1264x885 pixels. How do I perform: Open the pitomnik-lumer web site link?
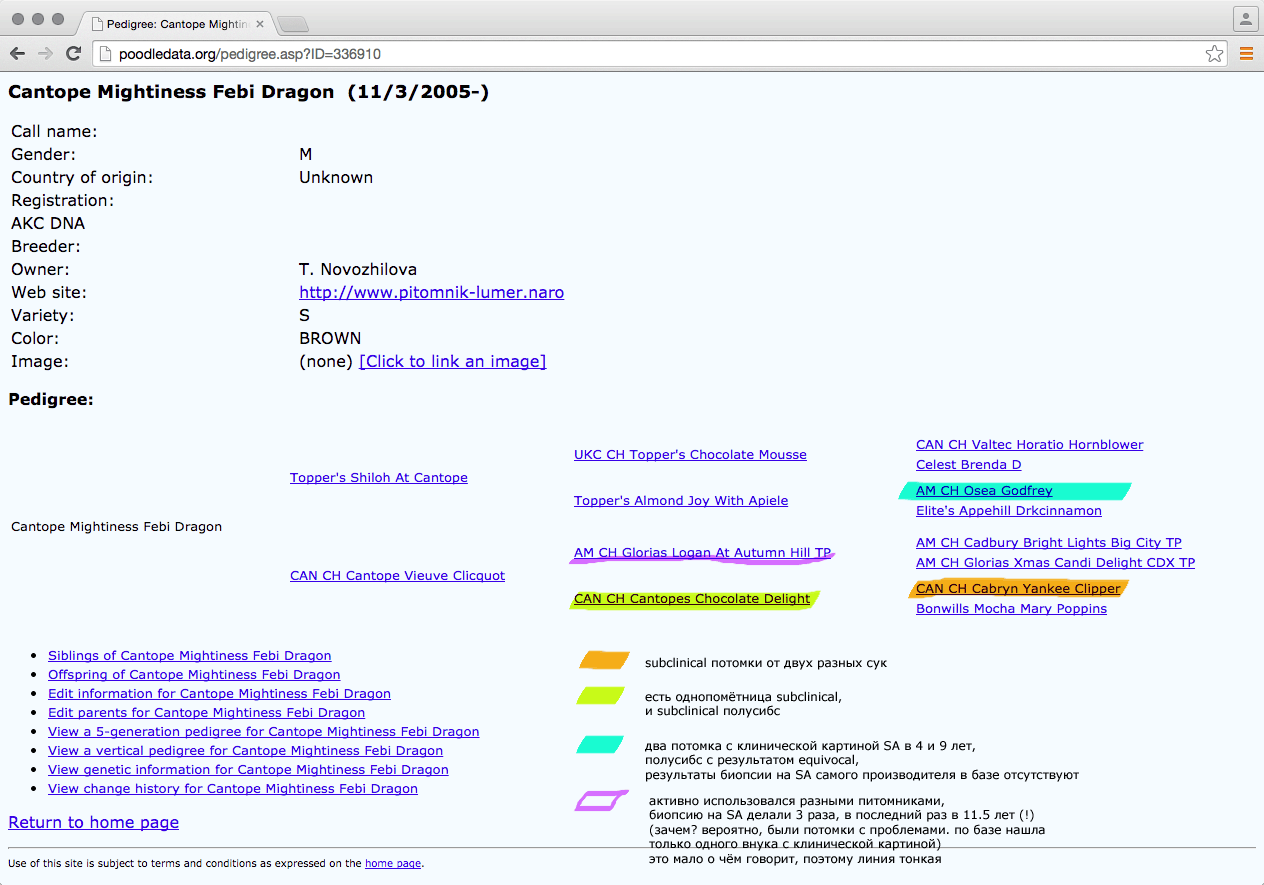pos(431,293)
